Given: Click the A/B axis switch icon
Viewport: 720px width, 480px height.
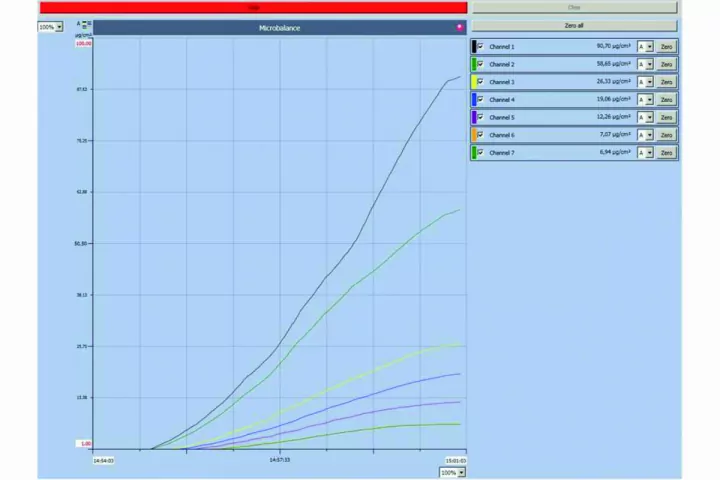Looking at the screenshot, I should [85, 23].
